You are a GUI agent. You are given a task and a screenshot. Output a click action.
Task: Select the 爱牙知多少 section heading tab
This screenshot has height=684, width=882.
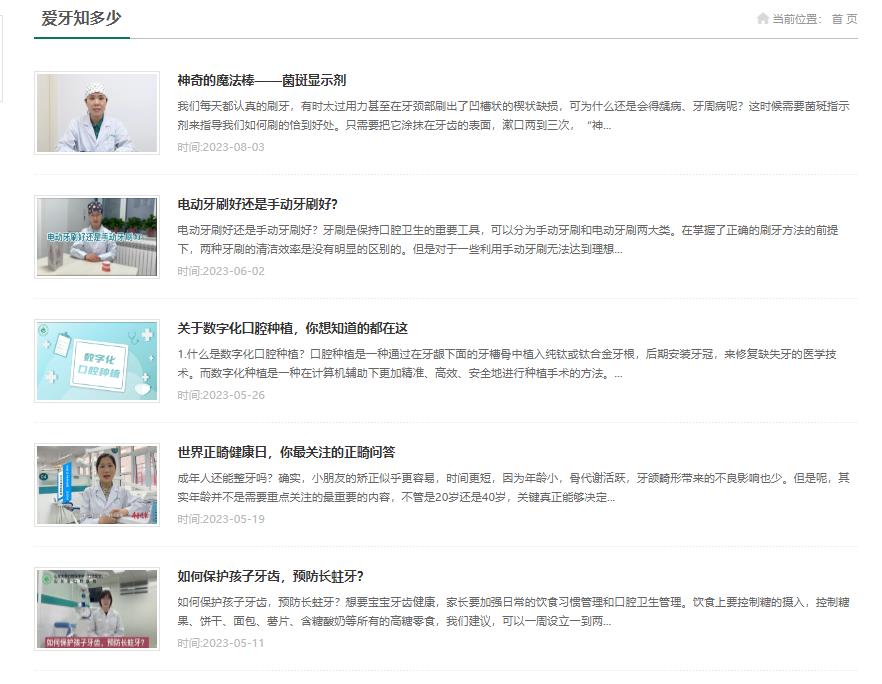coord(82,18)
